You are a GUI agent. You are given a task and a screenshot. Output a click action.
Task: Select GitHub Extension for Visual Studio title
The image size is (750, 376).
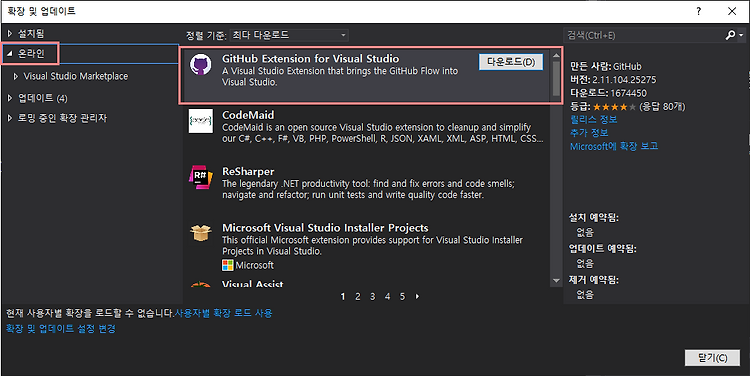click(x=310, y=59)
